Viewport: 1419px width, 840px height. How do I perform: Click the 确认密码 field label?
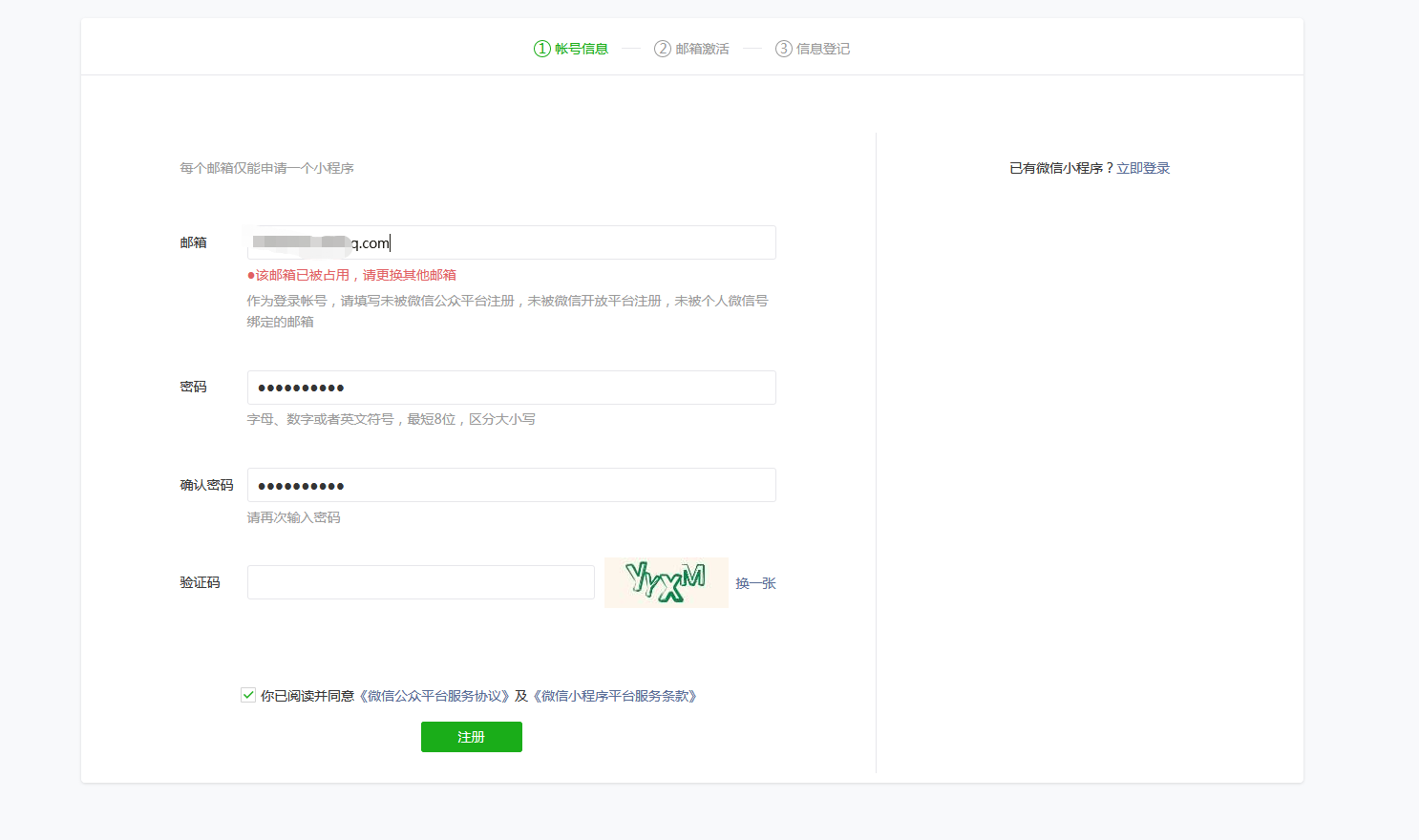(x=207, y=485)
